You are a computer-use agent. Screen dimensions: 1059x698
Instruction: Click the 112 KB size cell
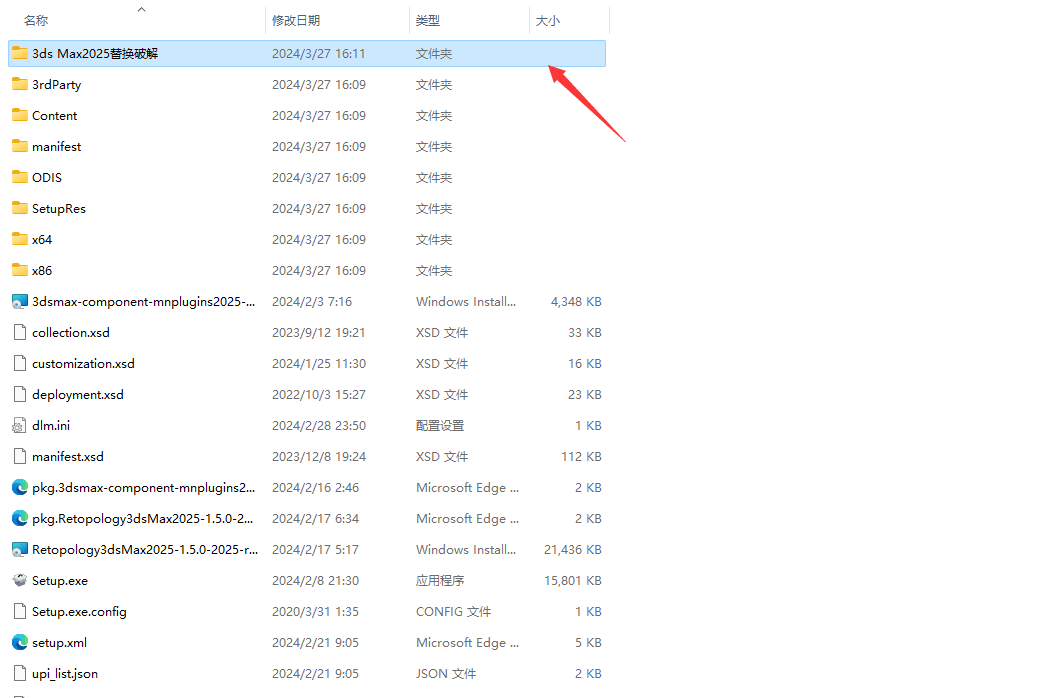582,457
